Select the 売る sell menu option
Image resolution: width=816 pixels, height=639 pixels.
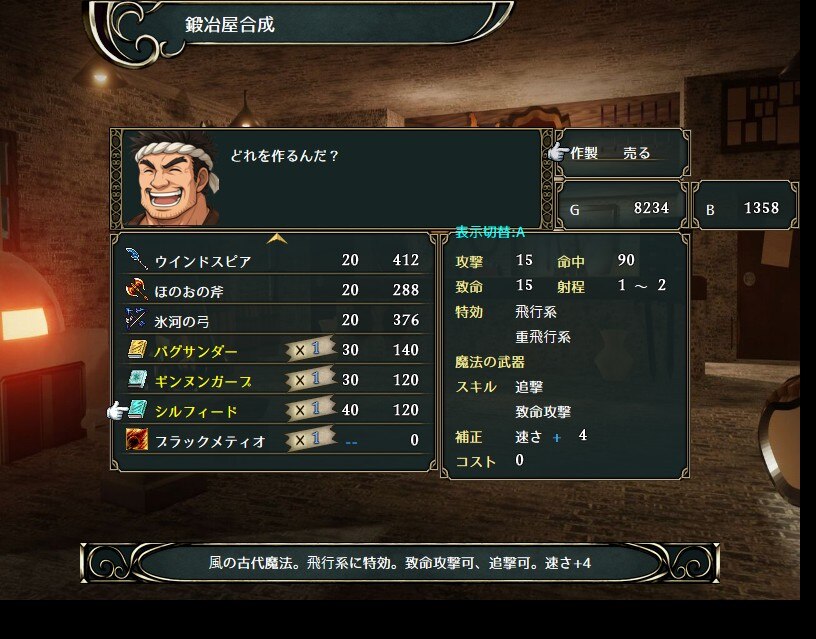coord(636,153)
